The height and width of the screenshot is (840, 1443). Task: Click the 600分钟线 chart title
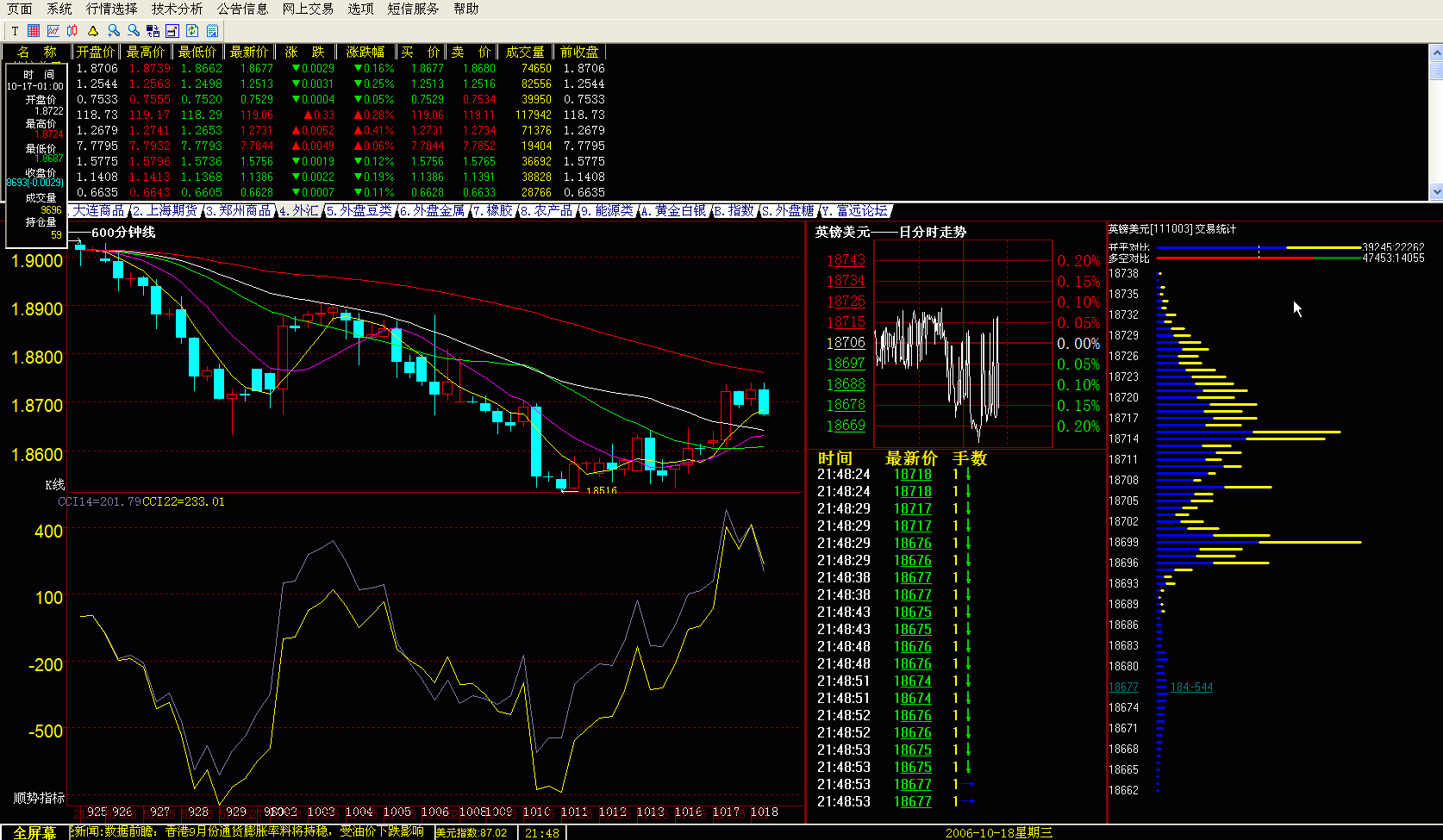point(123,233)
